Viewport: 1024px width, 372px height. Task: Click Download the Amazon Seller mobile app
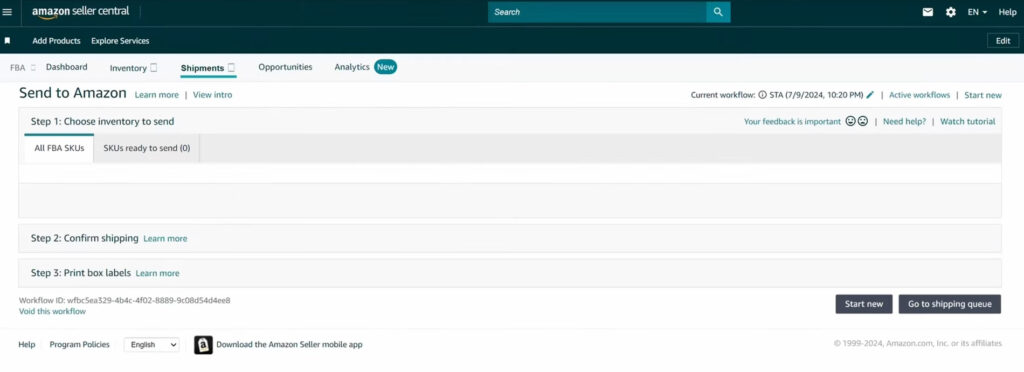tap(289, 345)
